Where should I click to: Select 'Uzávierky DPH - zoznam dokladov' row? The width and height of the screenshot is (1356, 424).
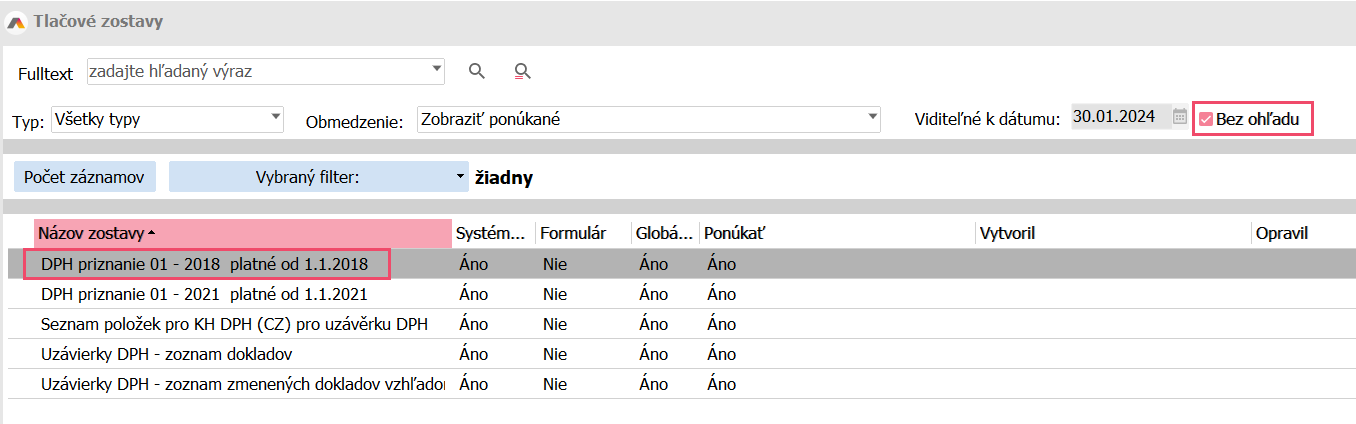coord(166,354)
